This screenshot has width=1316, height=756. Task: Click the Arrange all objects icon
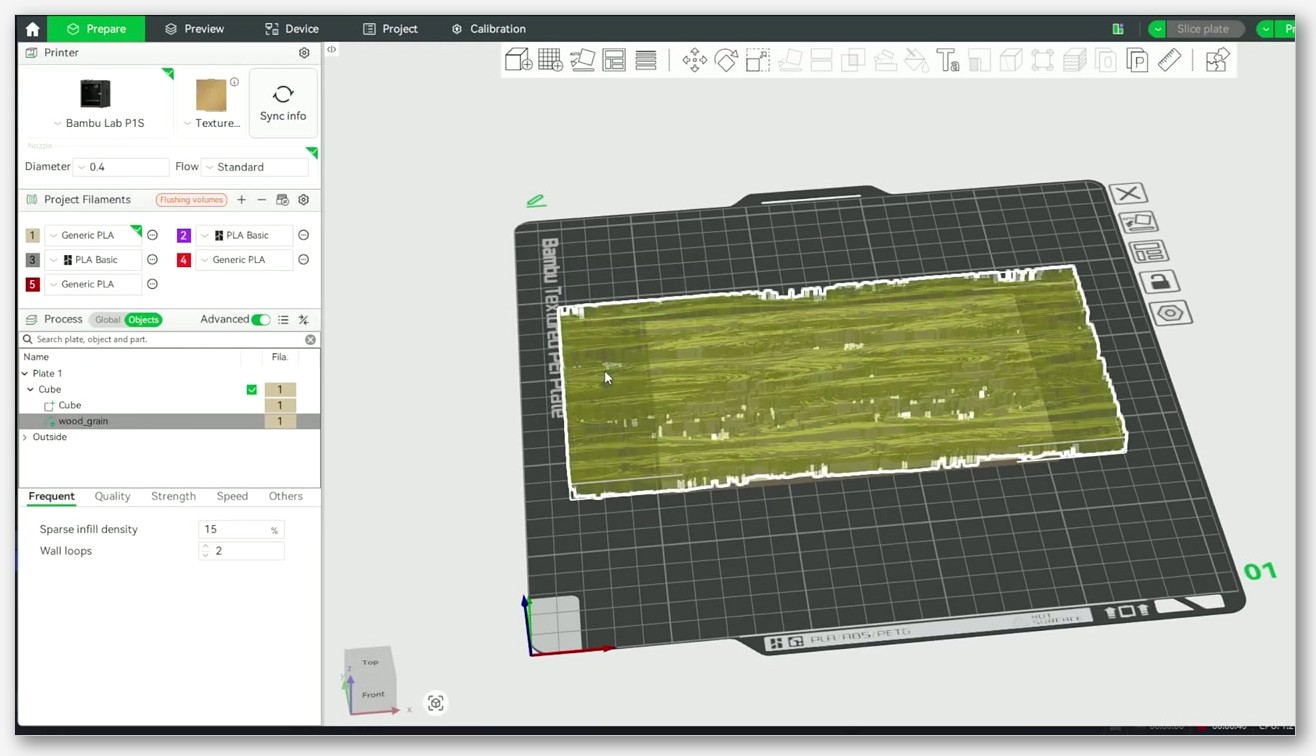[614, 61]
